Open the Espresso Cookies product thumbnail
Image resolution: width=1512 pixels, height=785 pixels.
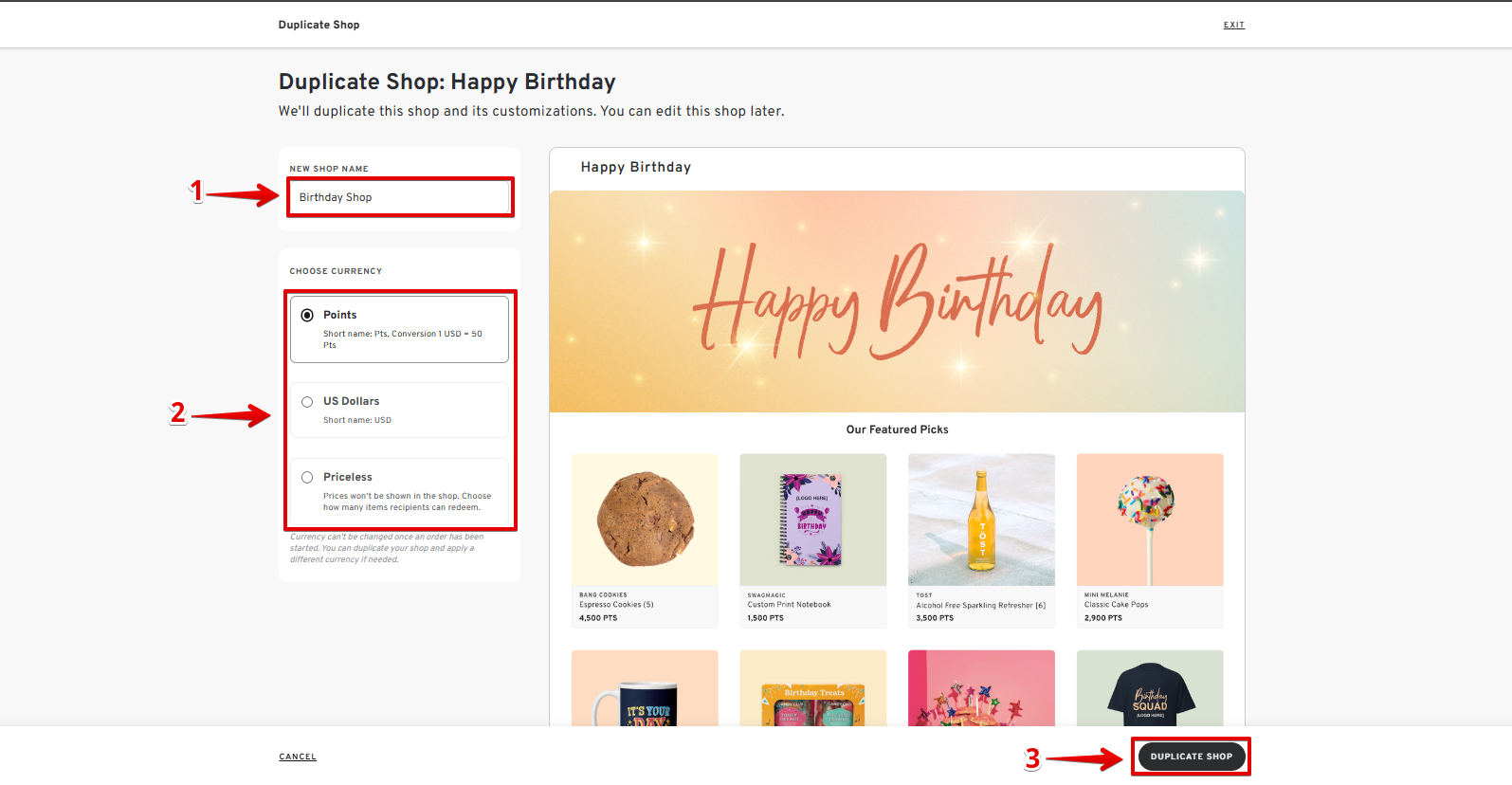click(x=645, y=520)
